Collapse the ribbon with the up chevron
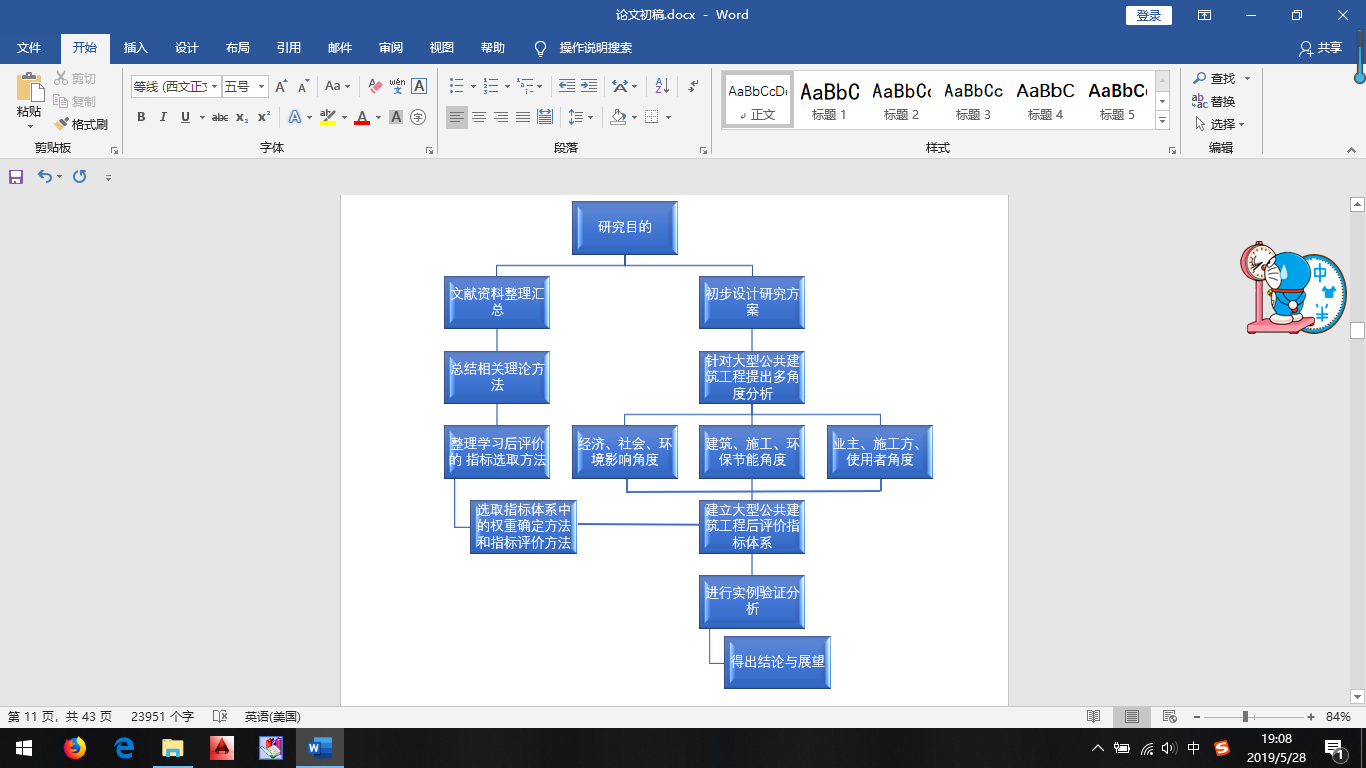The image size is (1366, 768). click(1351, 150)
